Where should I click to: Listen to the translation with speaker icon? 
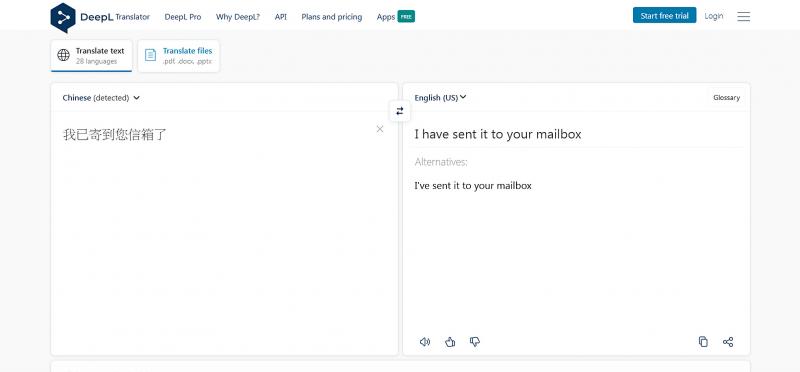point(424,342)
